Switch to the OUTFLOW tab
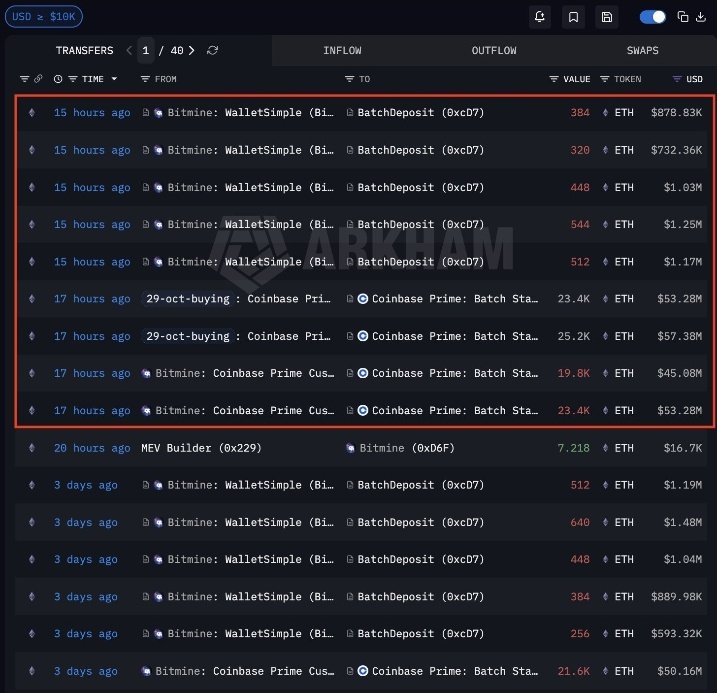Image resolution: width=717 pixels, height=693 pixels. (494, 50)
